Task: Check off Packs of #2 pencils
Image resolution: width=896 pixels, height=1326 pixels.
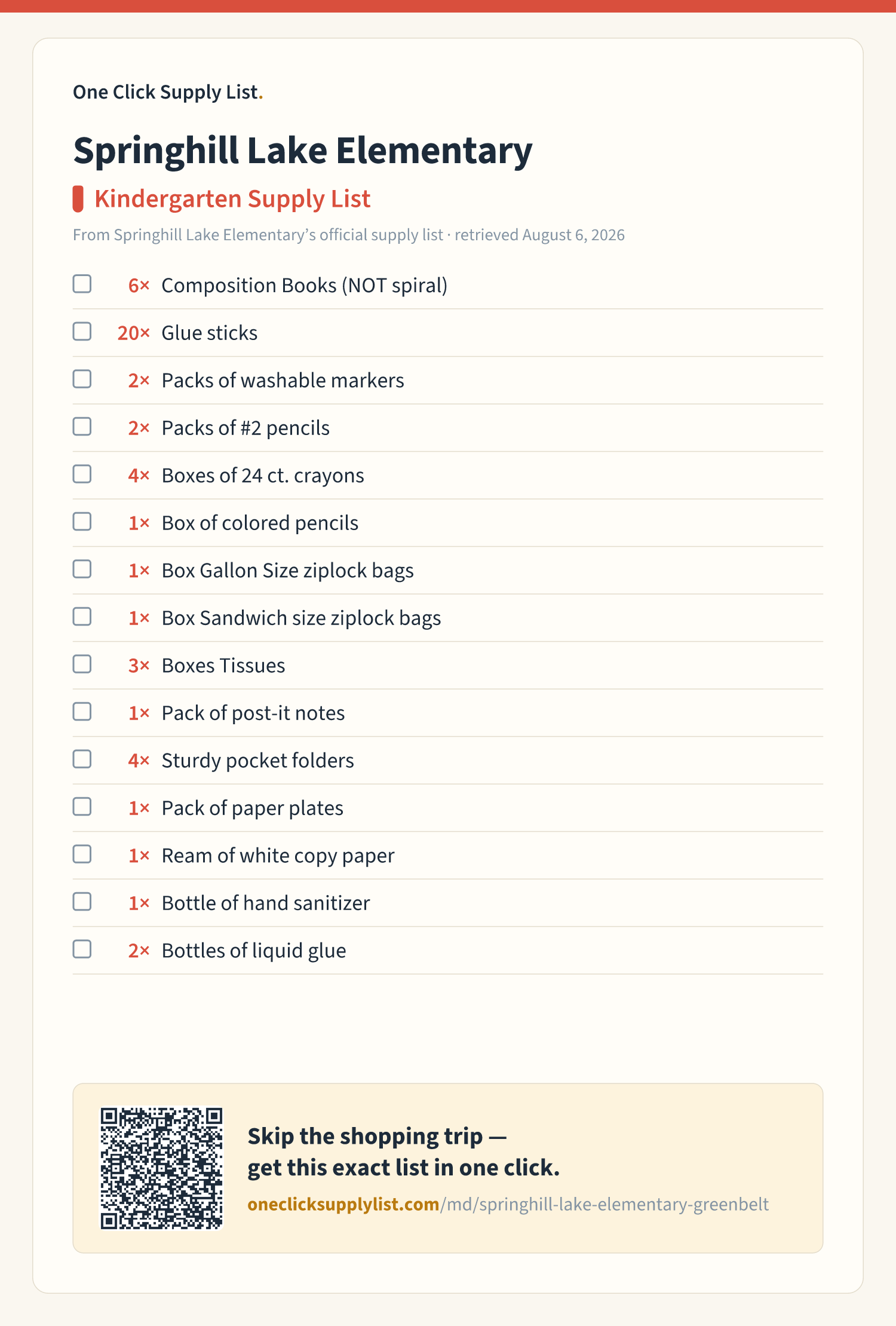Action: tap(82, 427)
